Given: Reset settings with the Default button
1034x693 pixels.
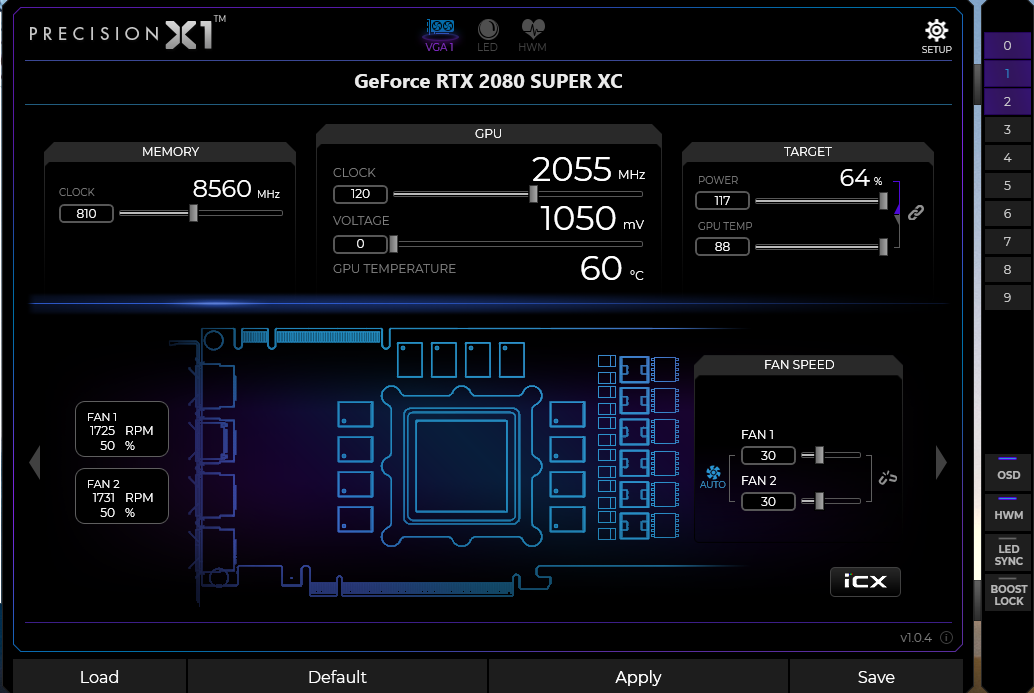Looking at the screenshot, I should 337,677.
